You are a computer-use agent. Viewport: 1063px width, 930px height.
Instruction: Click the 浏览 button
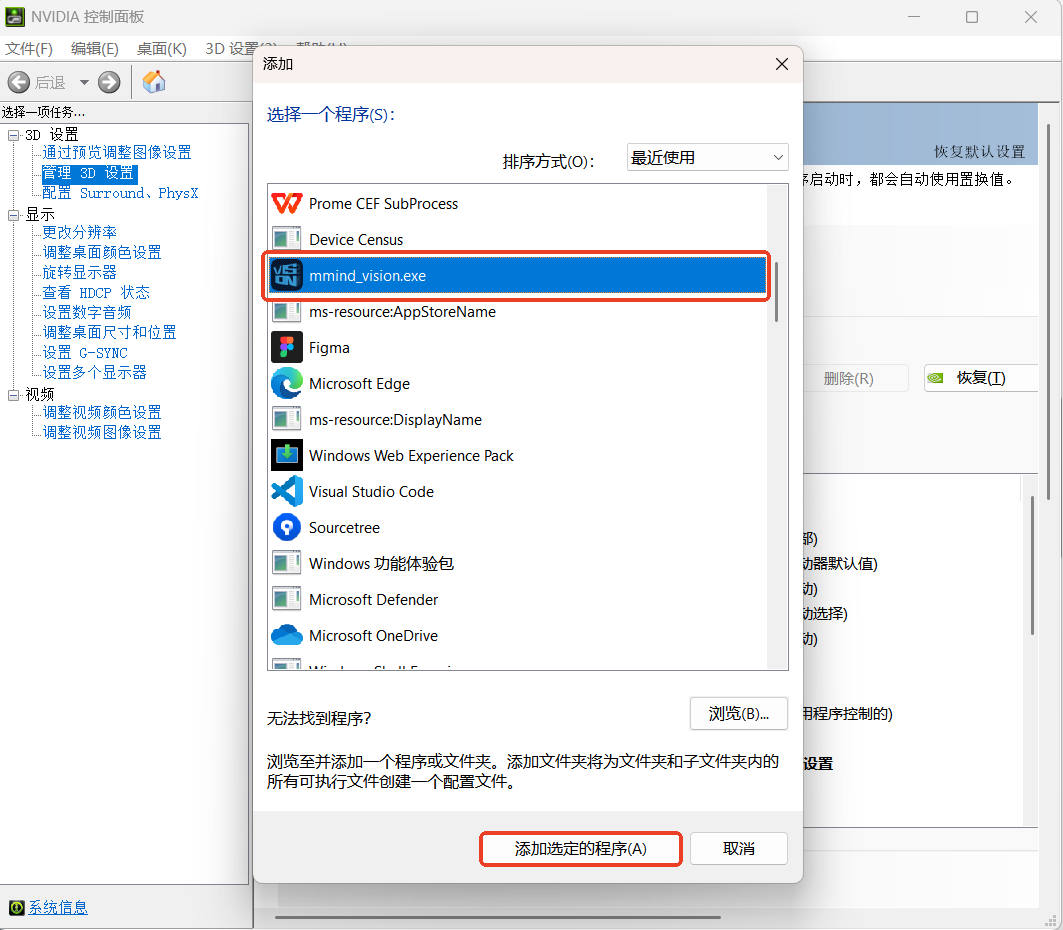pyautogui.click(x=738, y=713)
